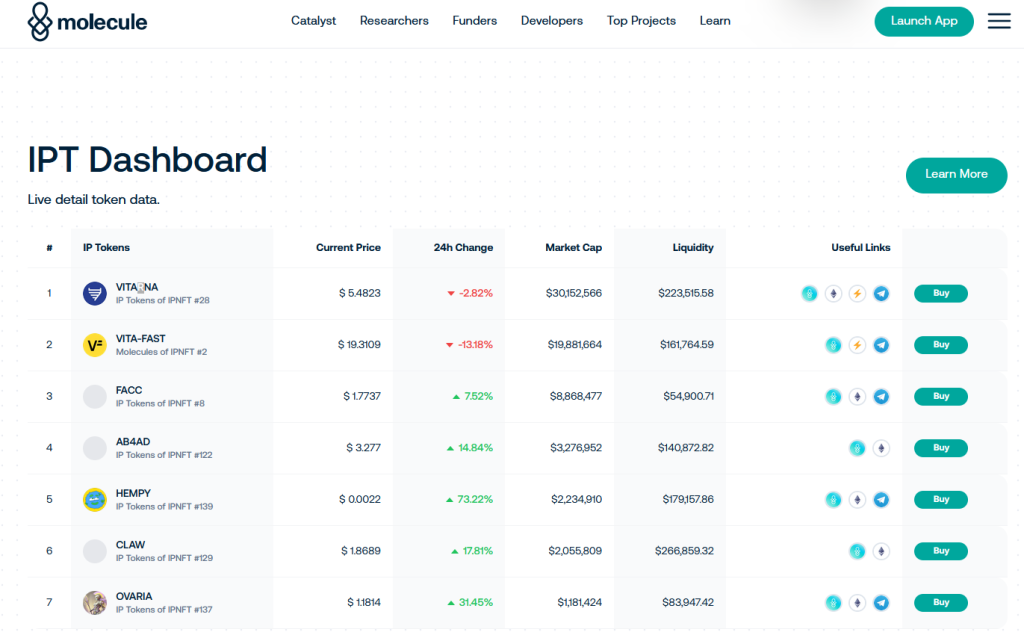Buy the AB4AD token
The image size is (1024, 638).
(940, 449)
